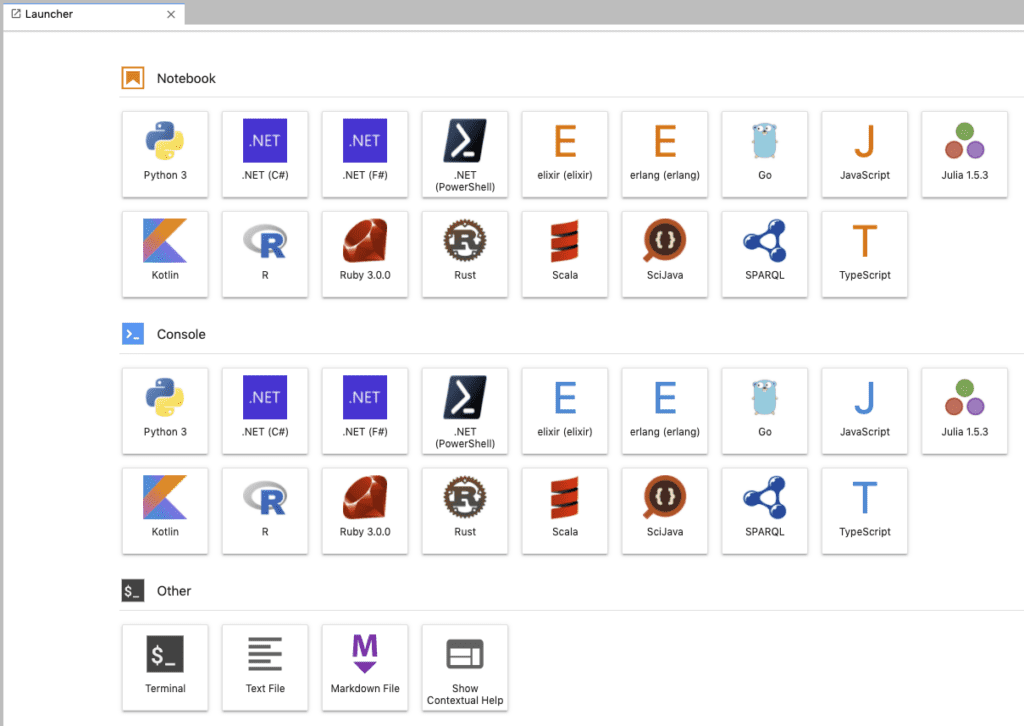Open a Rust console
Viewport: 1024px width, 726px height.
coord(465,511)
